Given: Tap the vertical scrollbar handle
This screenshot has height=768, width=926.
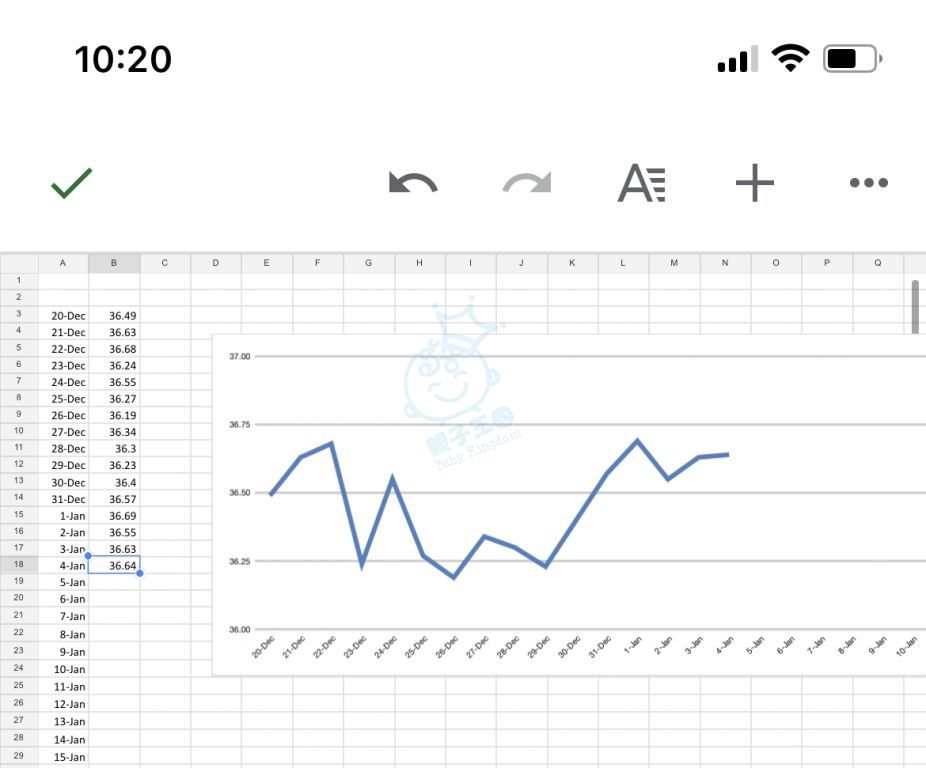Looking at the screenshot, I should (915, 305).
